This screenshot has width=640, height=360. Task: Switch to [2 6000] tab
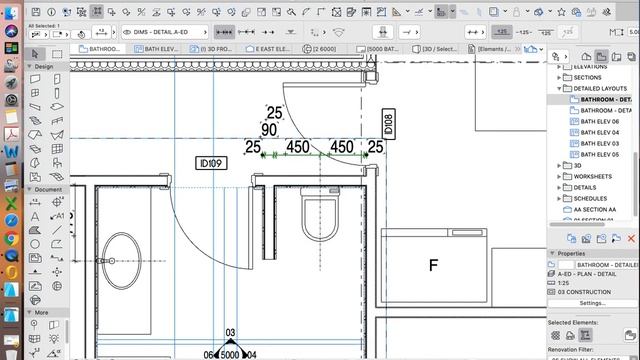tap(320, 49)
